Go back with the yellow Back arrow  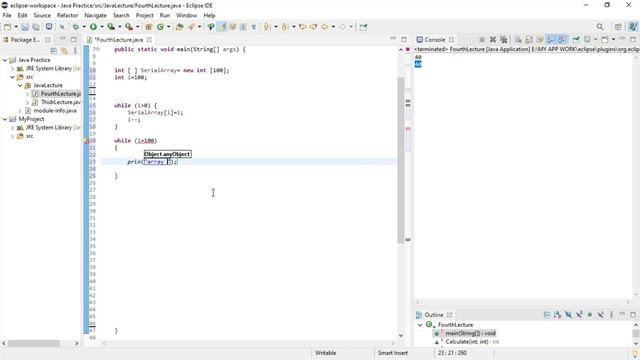click(x=324, y=27)
